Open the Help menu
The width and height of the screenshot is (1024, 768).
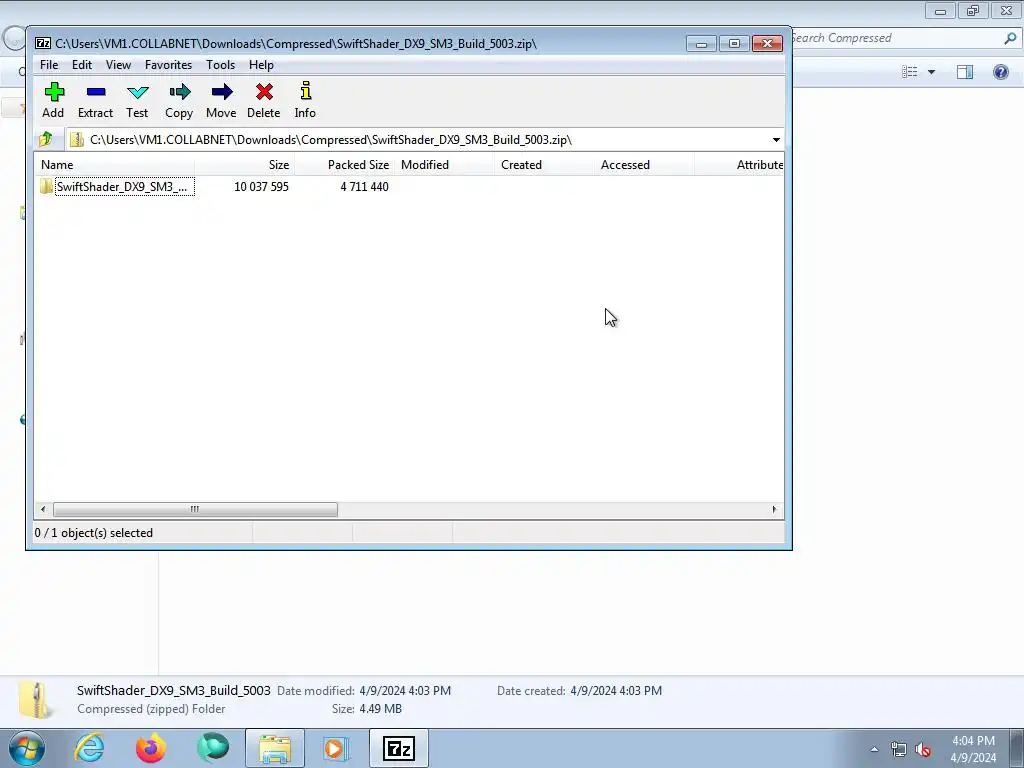click(261, 65)
